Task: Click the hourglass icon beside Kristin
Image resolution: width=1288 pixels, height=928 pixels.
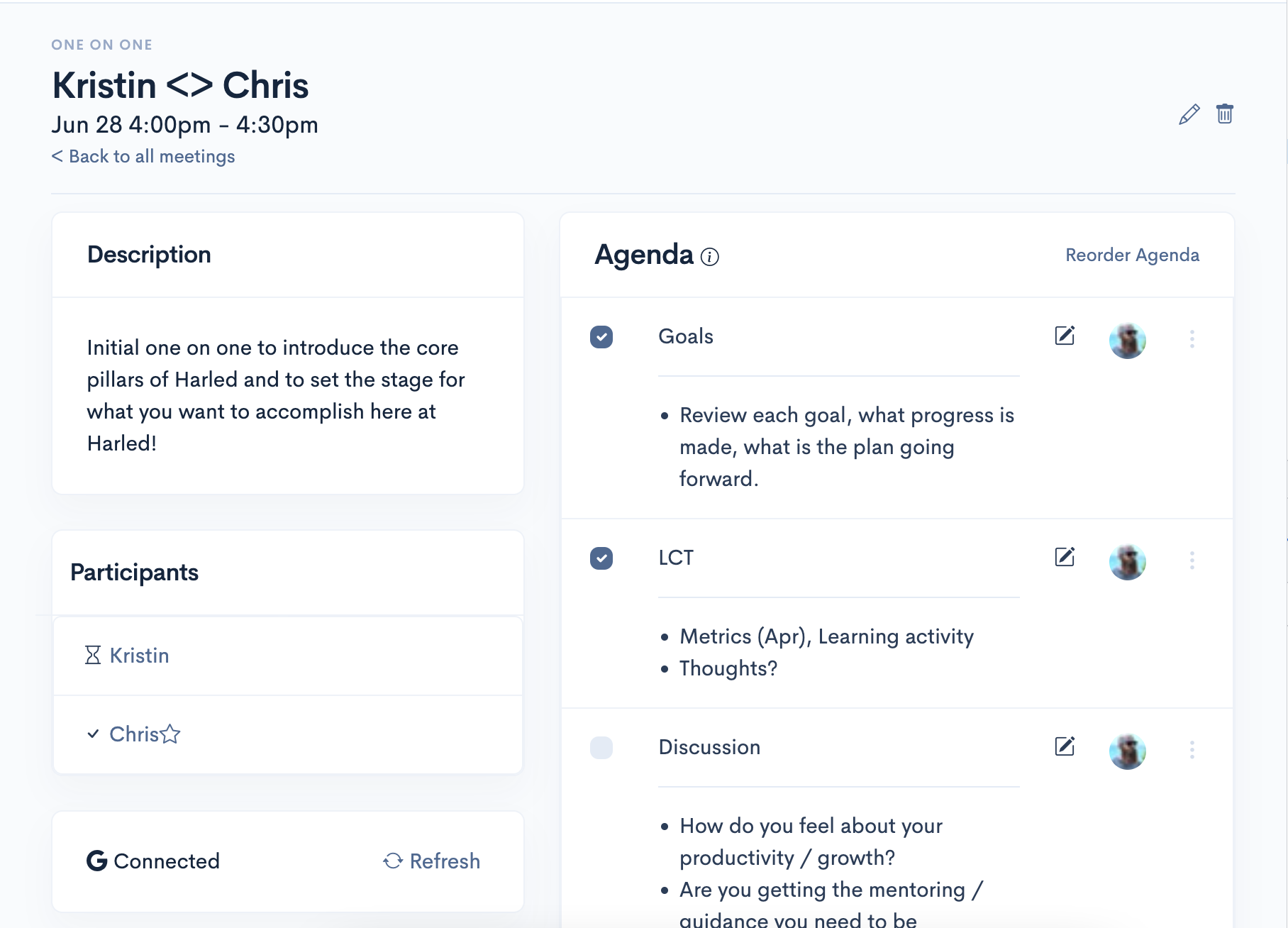Action: coord(93,655)
